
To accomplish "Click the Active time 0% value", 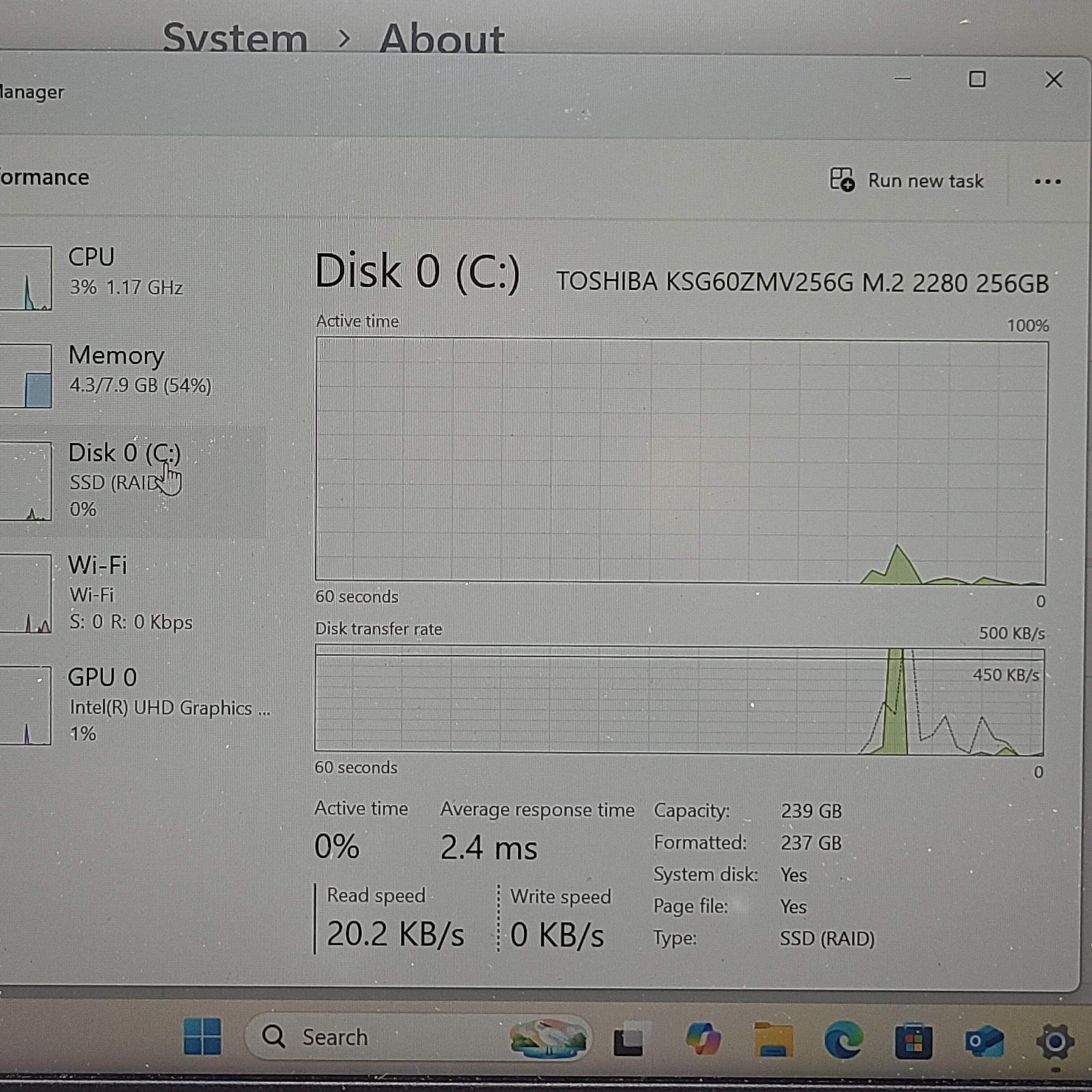I will click(x=336, y=847).
